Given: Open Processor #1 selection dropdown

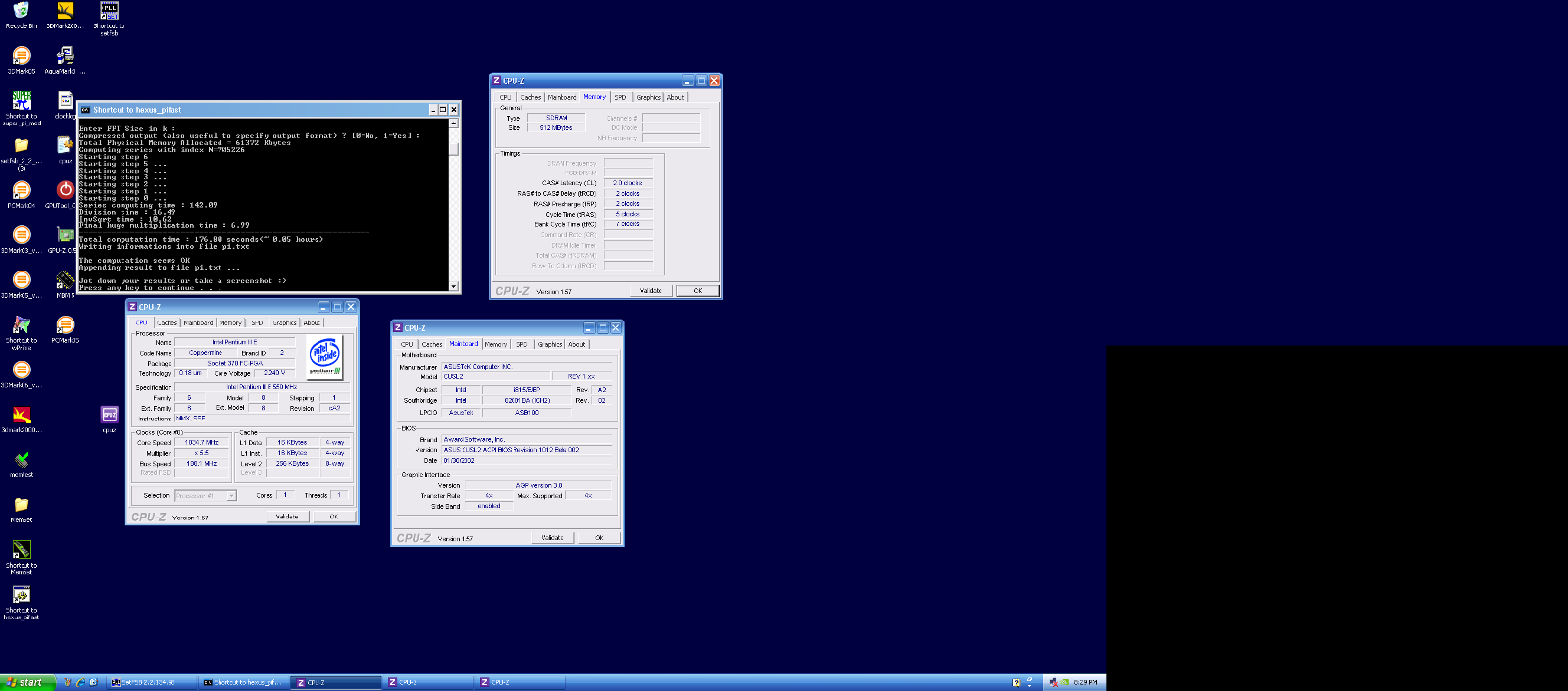Looking at the screenshot, I should coord(206,496).
